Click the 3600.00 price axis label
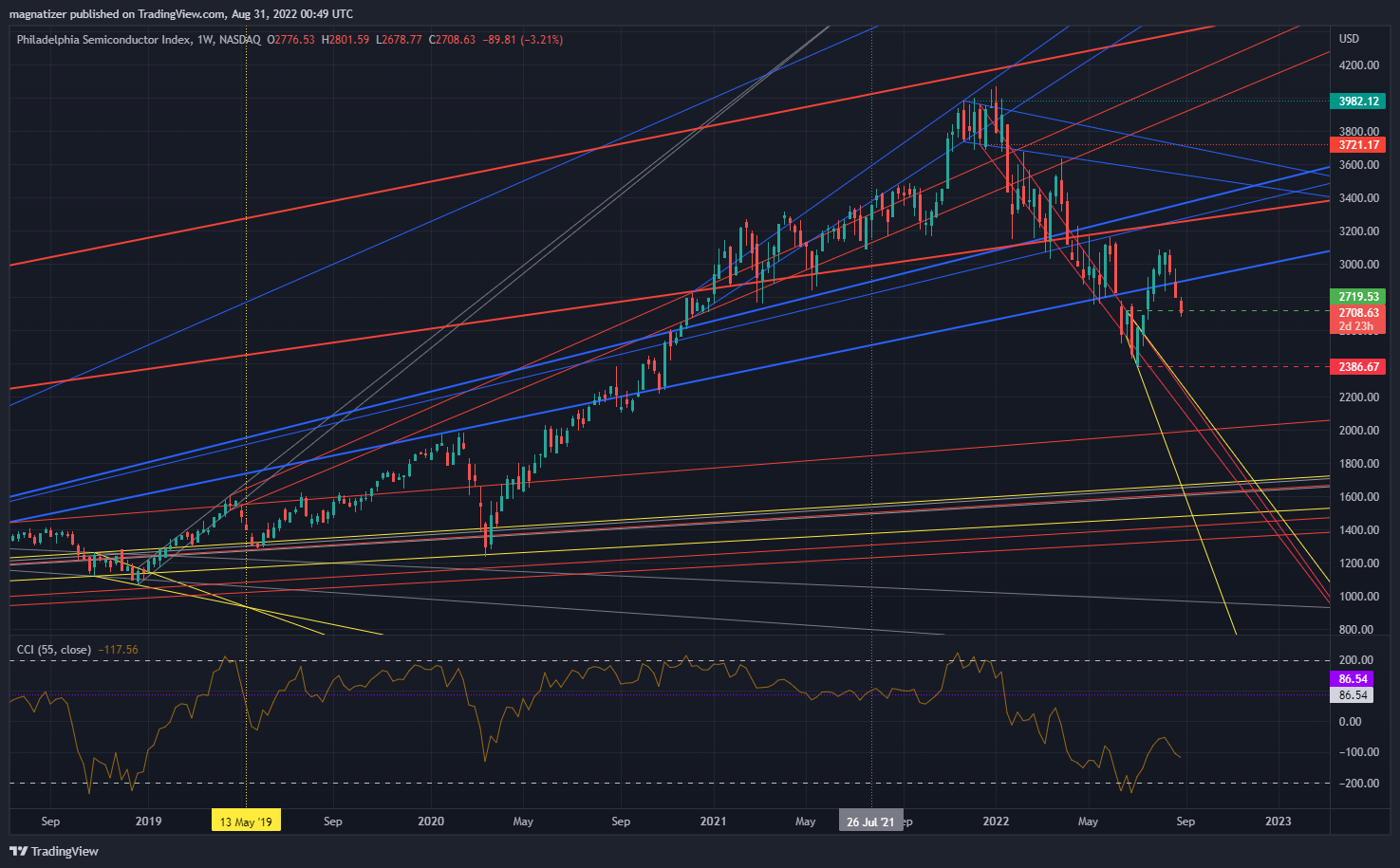Screen dimensions: 1400x868 [1359, 165]
